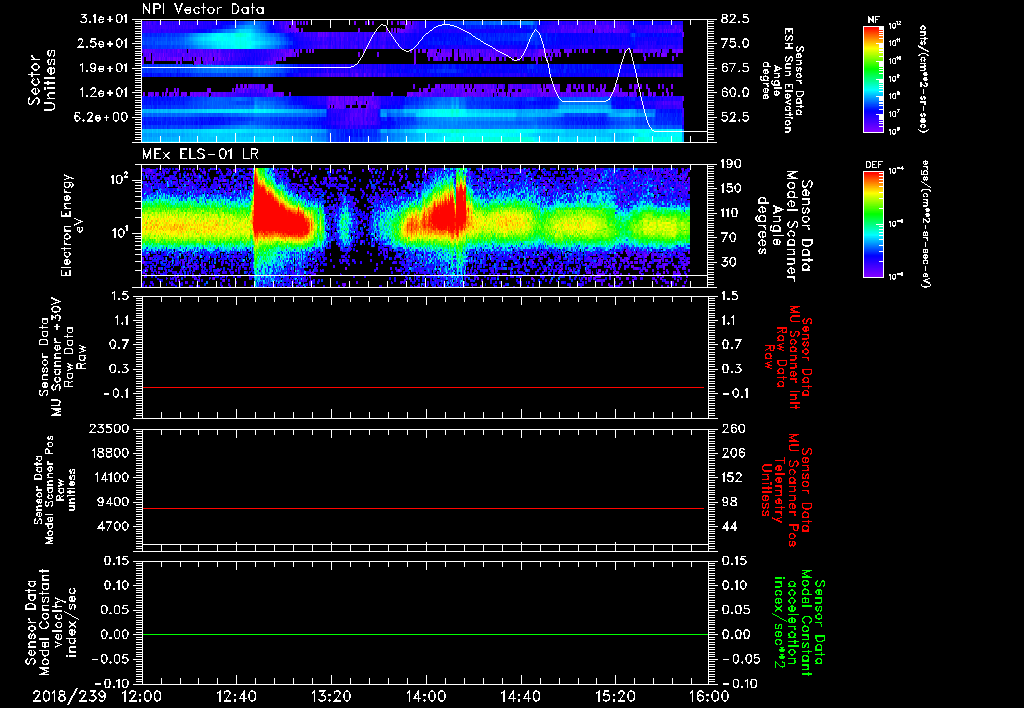This screenshot has height=708, width=1024.
Task: Click the DEF color bar legend
Action: coord(873,223)
